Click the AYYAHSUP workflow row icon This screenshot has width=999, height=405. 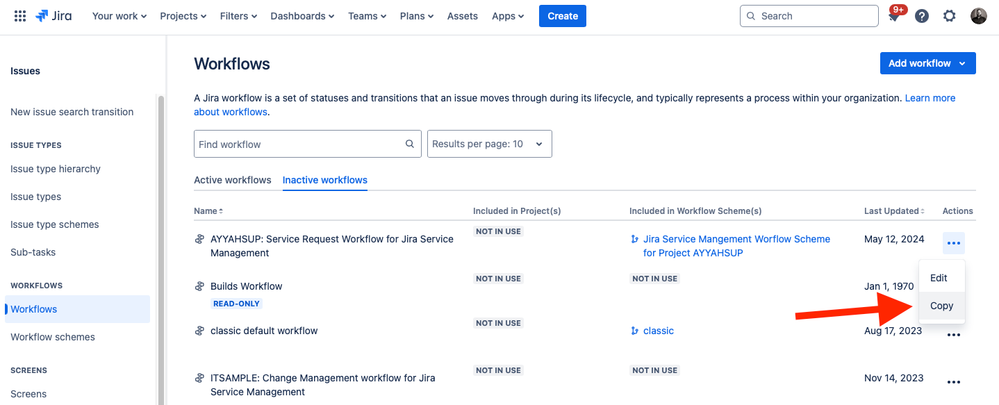click(199, 239)
